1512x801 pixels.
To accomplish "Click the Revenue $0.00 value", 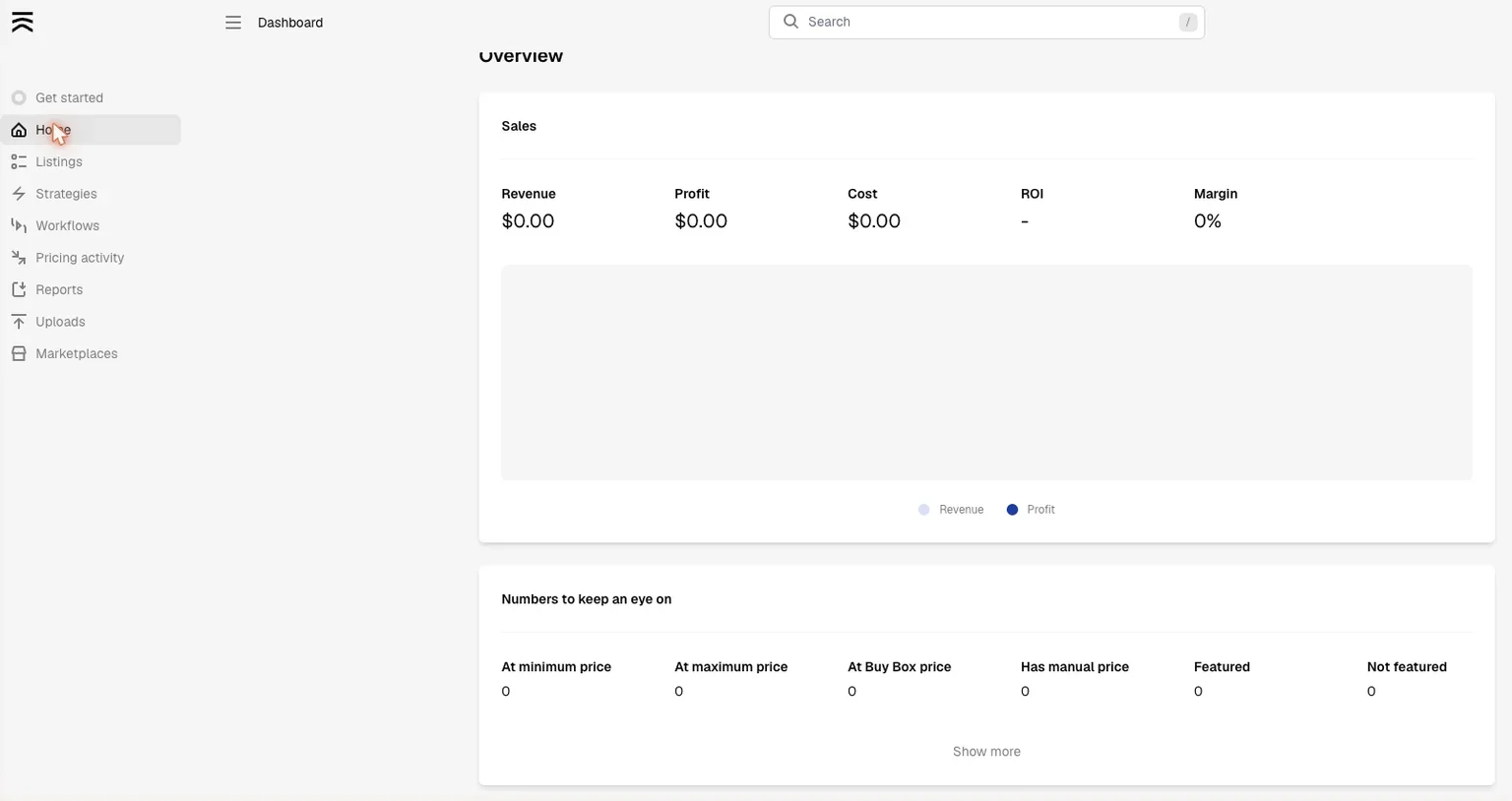I will pyautogui.click(x=528, y=221).
